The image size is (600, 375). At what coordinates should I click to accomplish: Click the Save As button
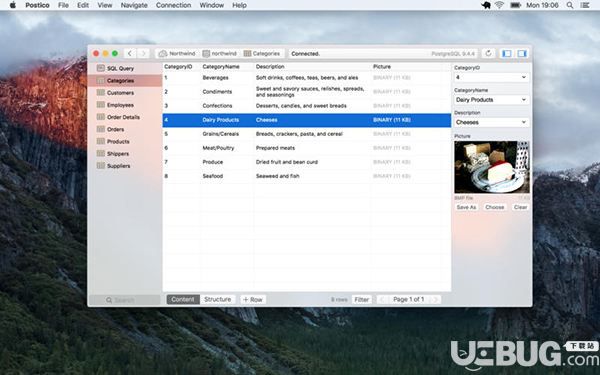(x=466, y=207)
